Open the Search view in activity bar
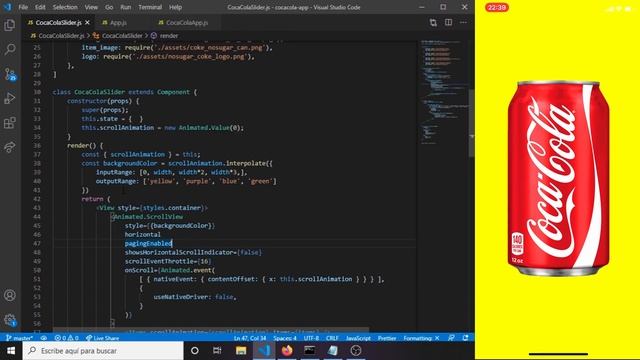 pyautogui.click(x=10, y=49)
